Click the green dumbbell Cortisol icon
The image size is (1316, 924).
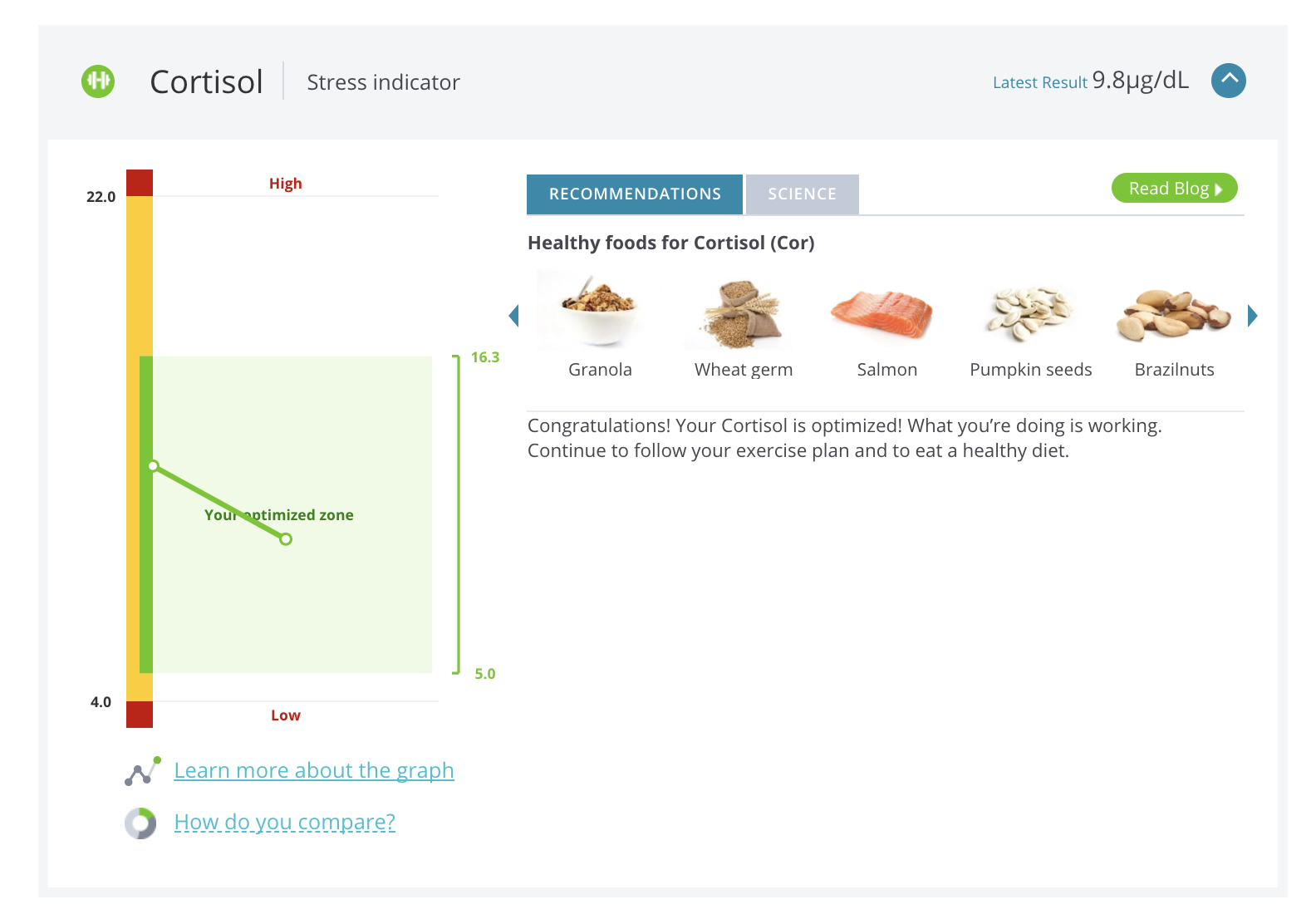[x=98, y=81]
